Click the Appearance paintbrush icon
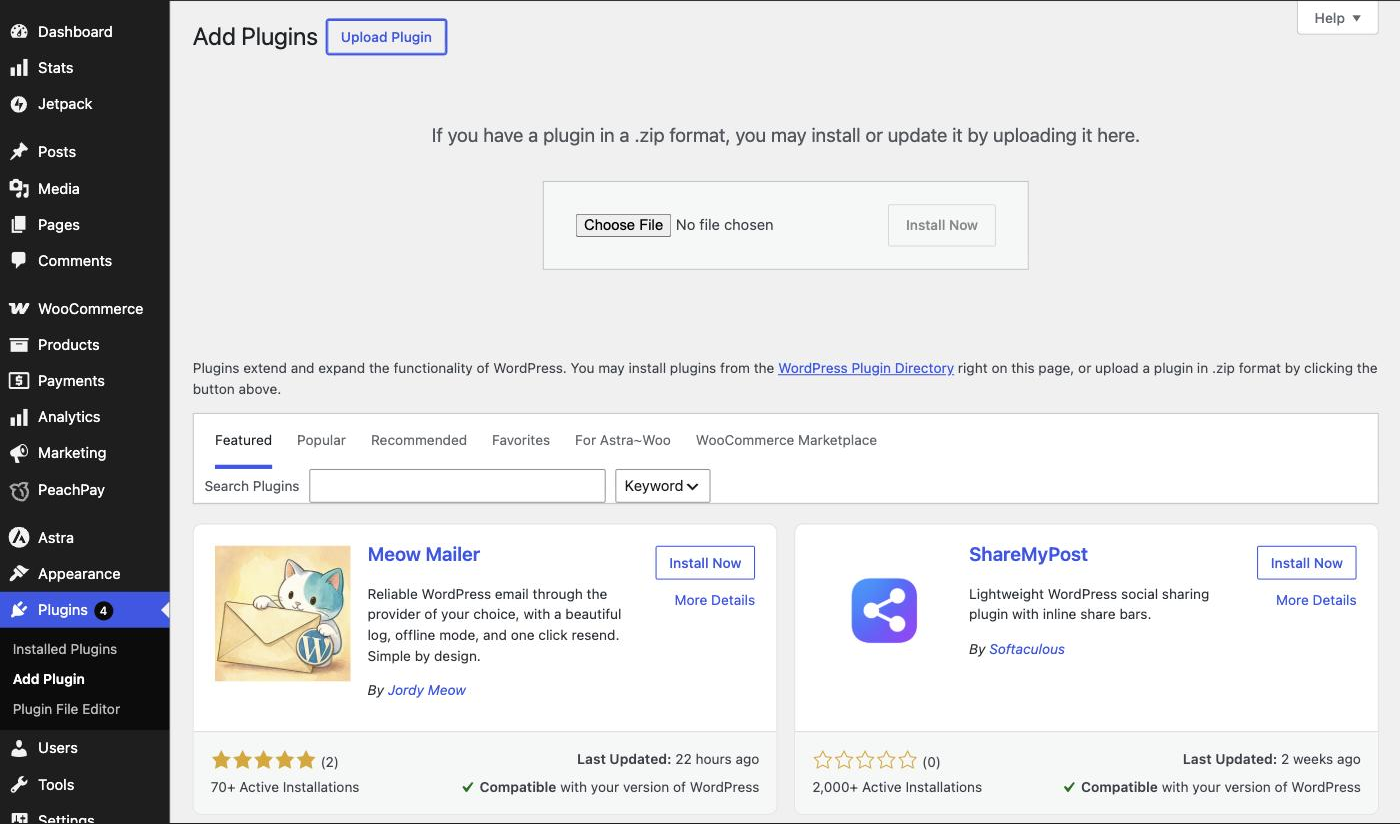The image size is (1400, 824). pyautogui.click(x=19, y=574)
